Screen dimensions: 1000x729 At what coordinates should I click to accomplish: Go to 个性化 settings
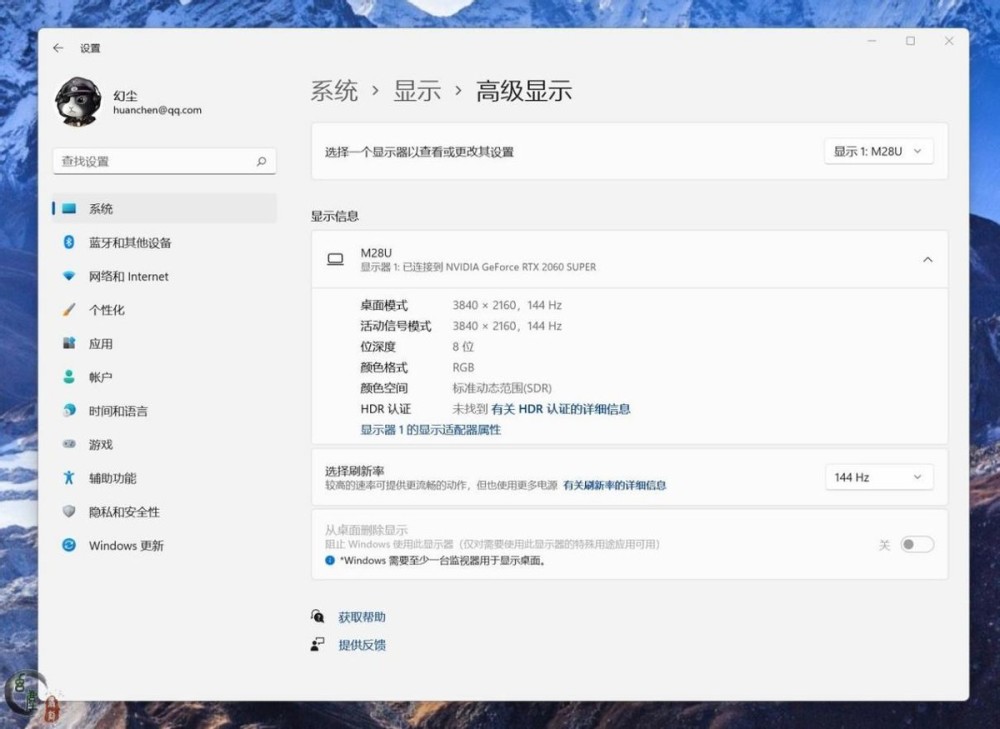tap(106, 310)
